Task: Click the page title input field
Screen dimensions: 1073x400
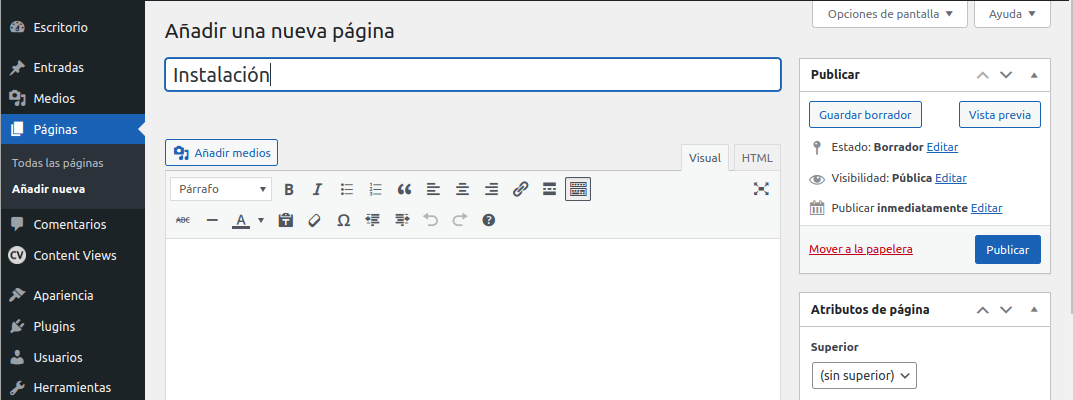Action: [x=472, y=75]
